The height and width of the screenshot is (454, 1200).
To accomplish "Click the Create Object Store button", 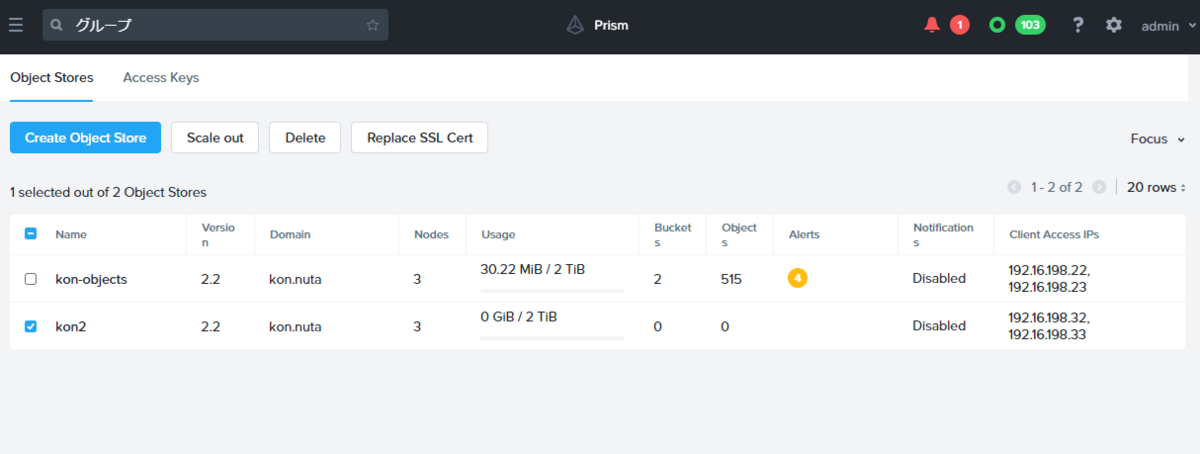I will pyautogui.click(x=85, y=138).
